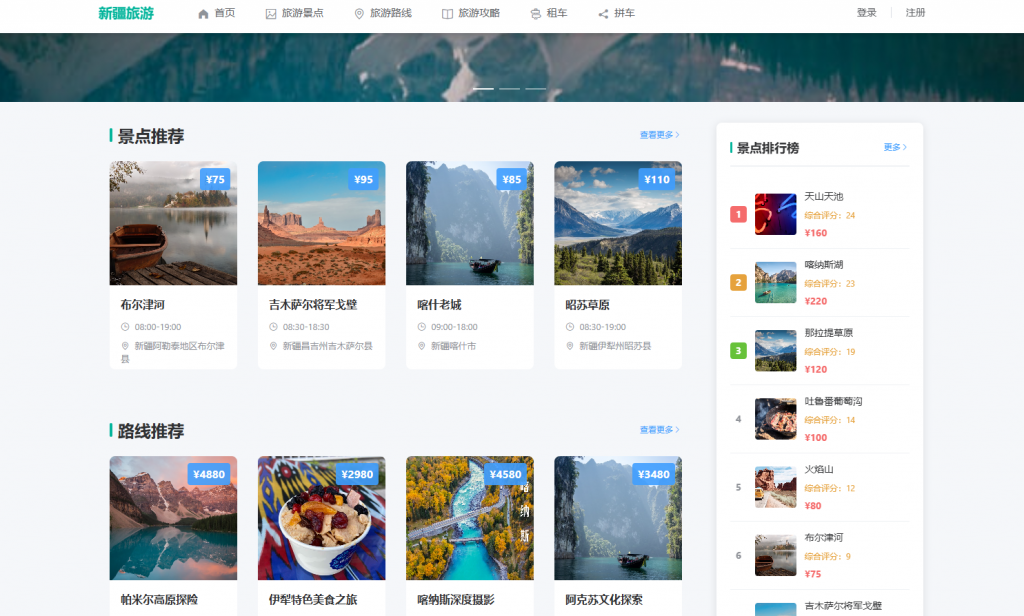Click the ¥85 price tag badge
The height and width of the screenshot is (616, 1024).
511,179
